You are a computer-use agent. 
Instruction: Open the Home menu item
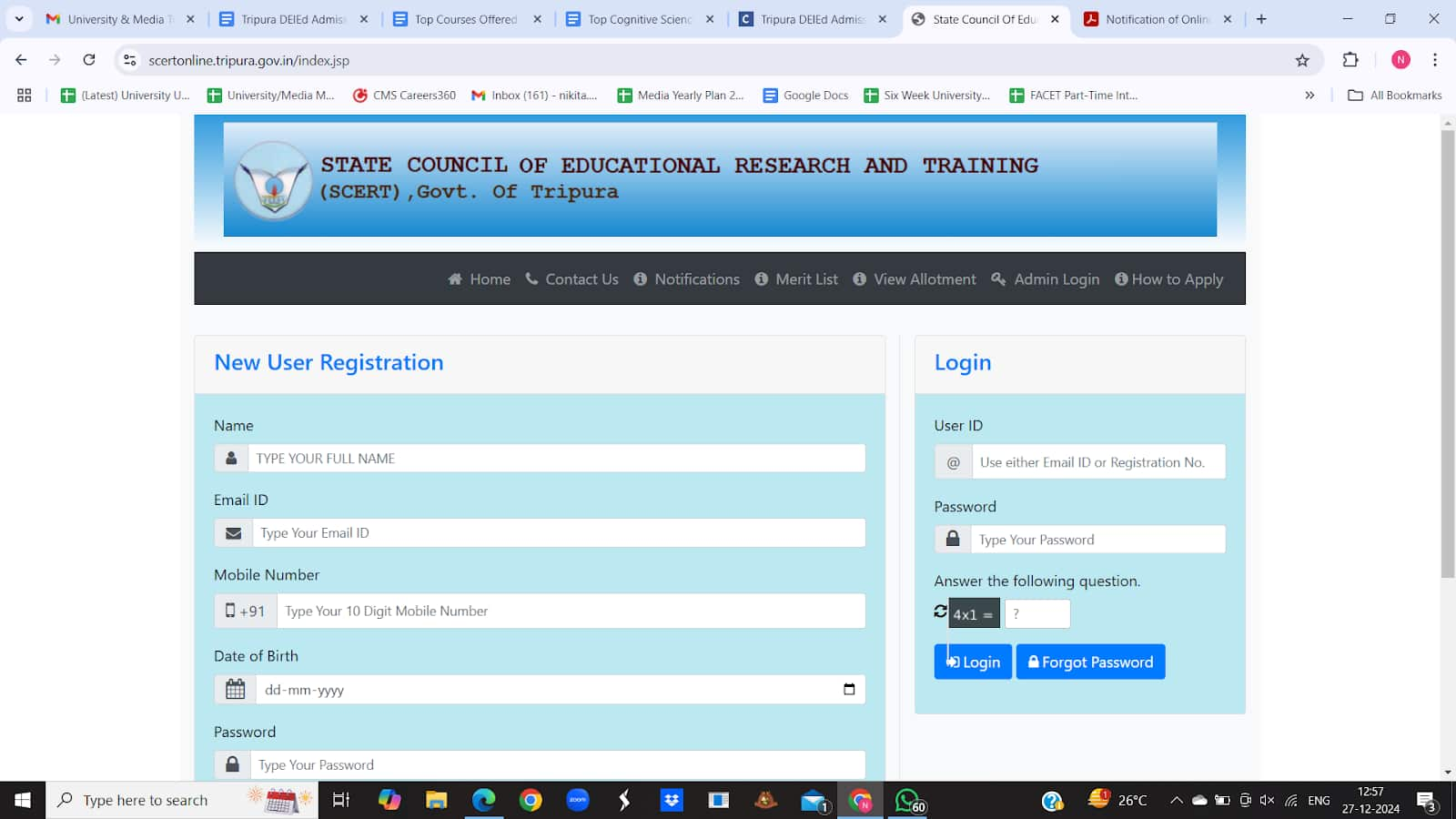[x=480, y=279]
